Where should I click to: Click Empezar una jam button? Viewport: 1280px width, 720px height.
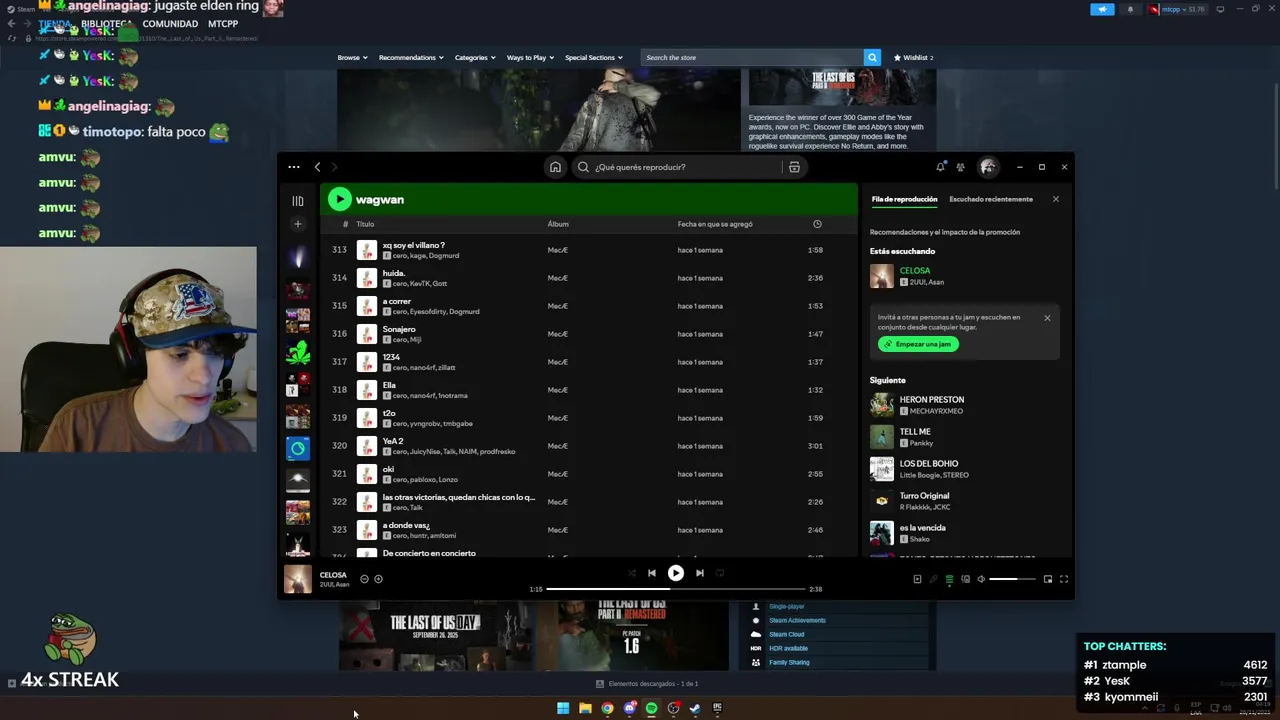[x=918, y=344]
